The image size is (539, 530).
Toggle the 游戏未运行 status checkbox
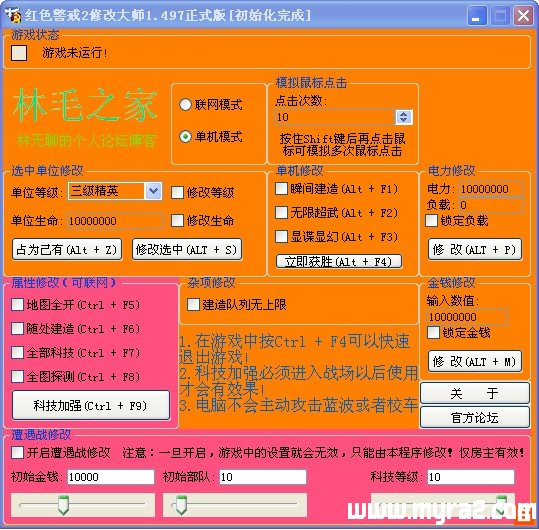(x=19, y=53)
